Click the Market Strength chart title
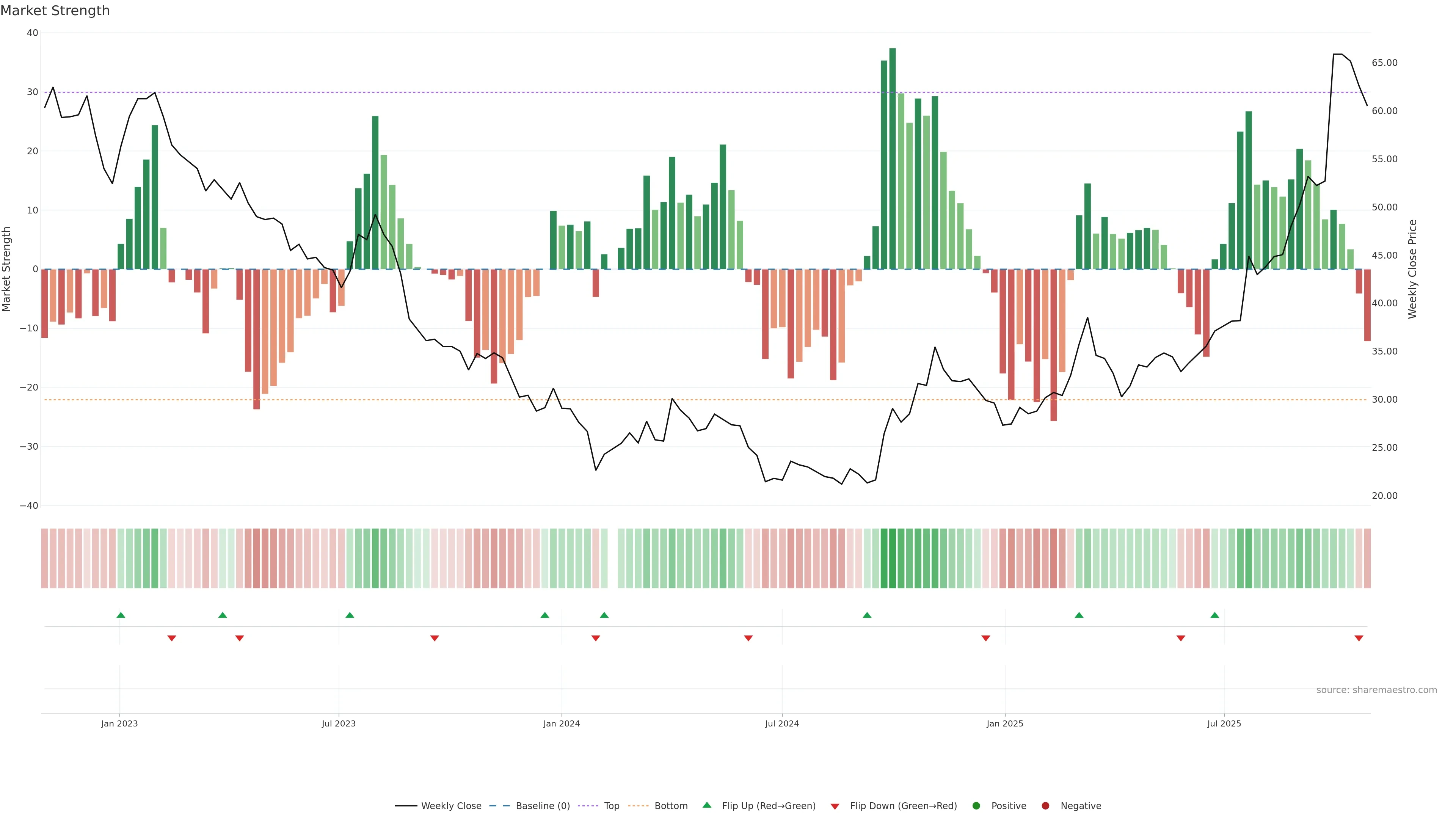1456x819 pixels. 55,10
